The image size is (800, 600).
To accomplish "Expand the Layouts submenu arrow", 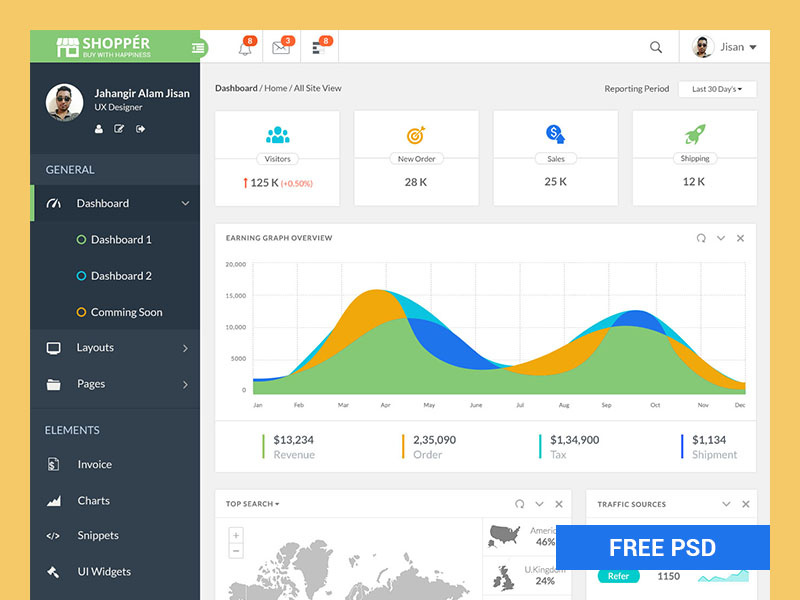I will click(185, 348).
